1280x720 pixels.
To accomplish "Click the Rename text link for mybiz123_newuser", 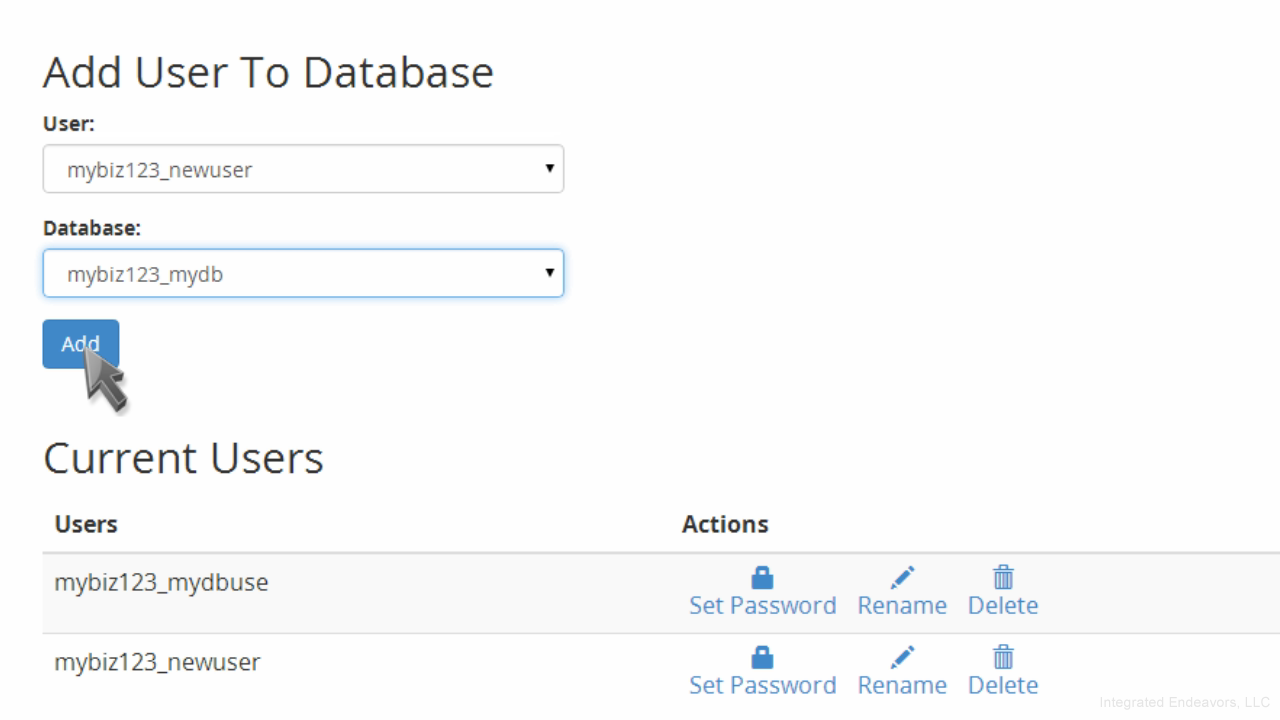I will point(902,686).
